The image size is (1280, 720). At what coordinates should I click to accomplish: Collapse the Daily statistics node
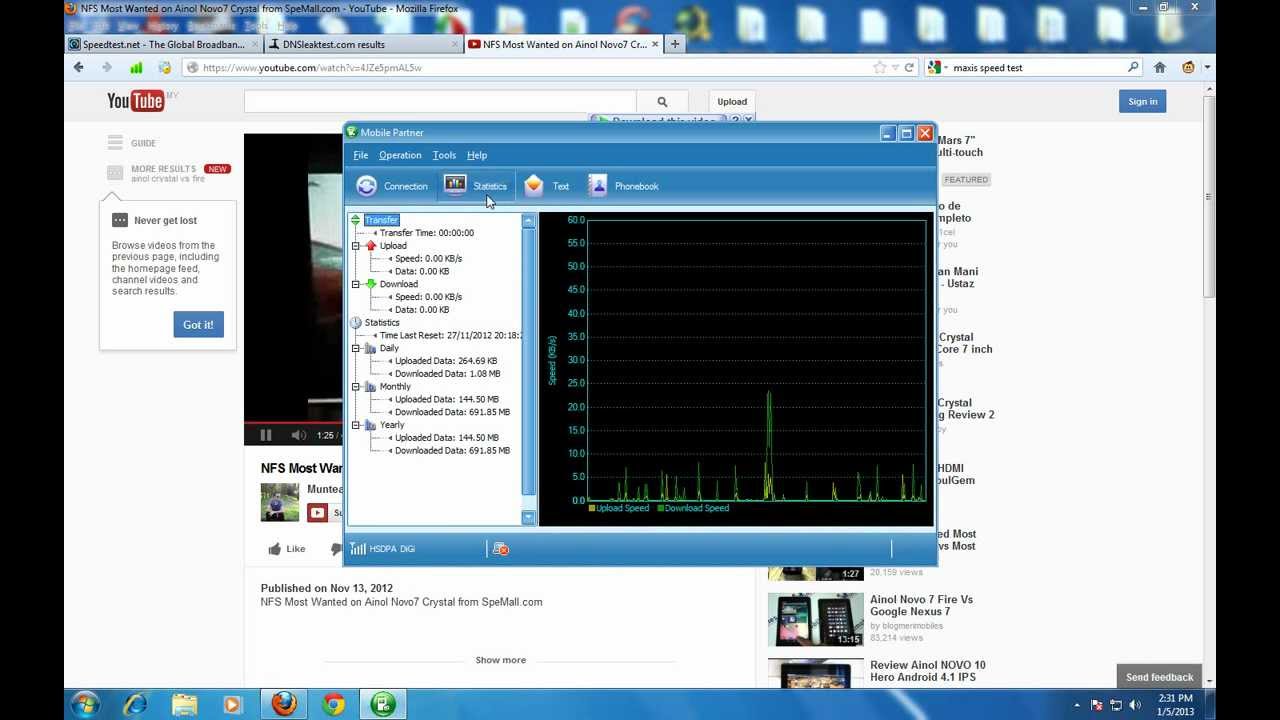pyautogui.click(x=355, y=348)
